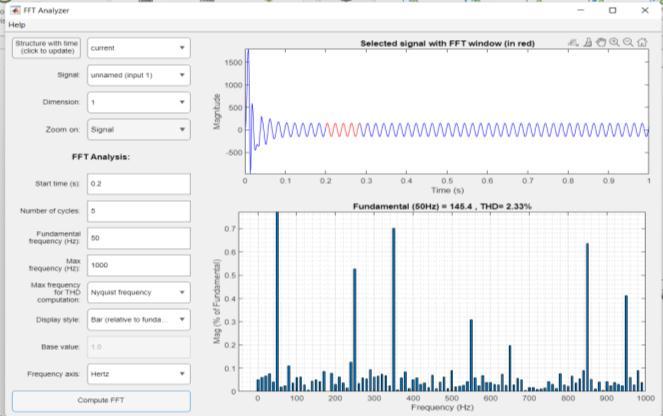Open the Display style dropdown
Image resolution: width=663 pixels, height=416 pixels.
click(x=139, y=320)
